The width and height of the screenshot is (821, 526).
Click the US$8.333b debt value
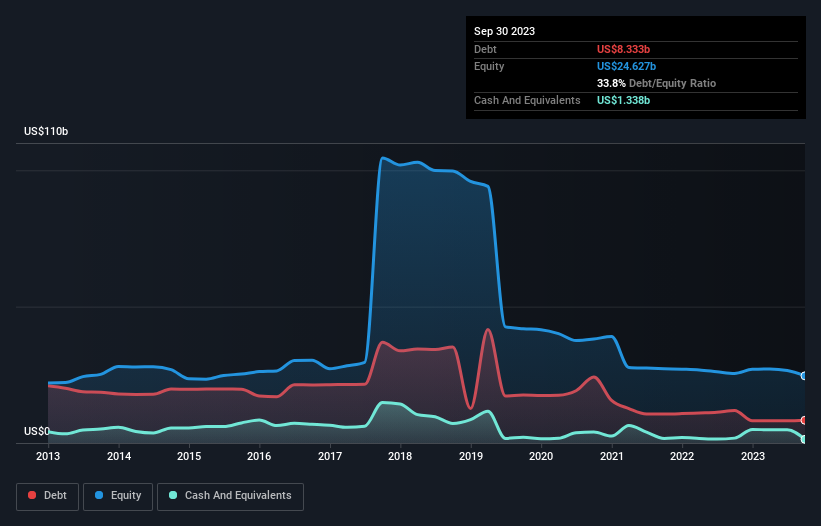[x=623, y=49]
